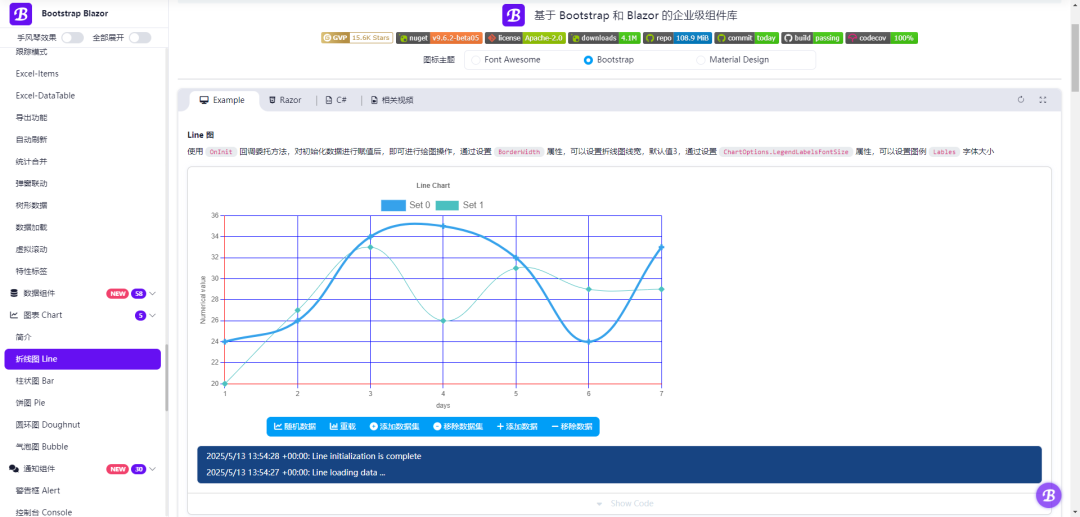Open the Excel-DataTable menu item
The width and height of the screenshot is (1080, 517).
[x=83, y=96]
